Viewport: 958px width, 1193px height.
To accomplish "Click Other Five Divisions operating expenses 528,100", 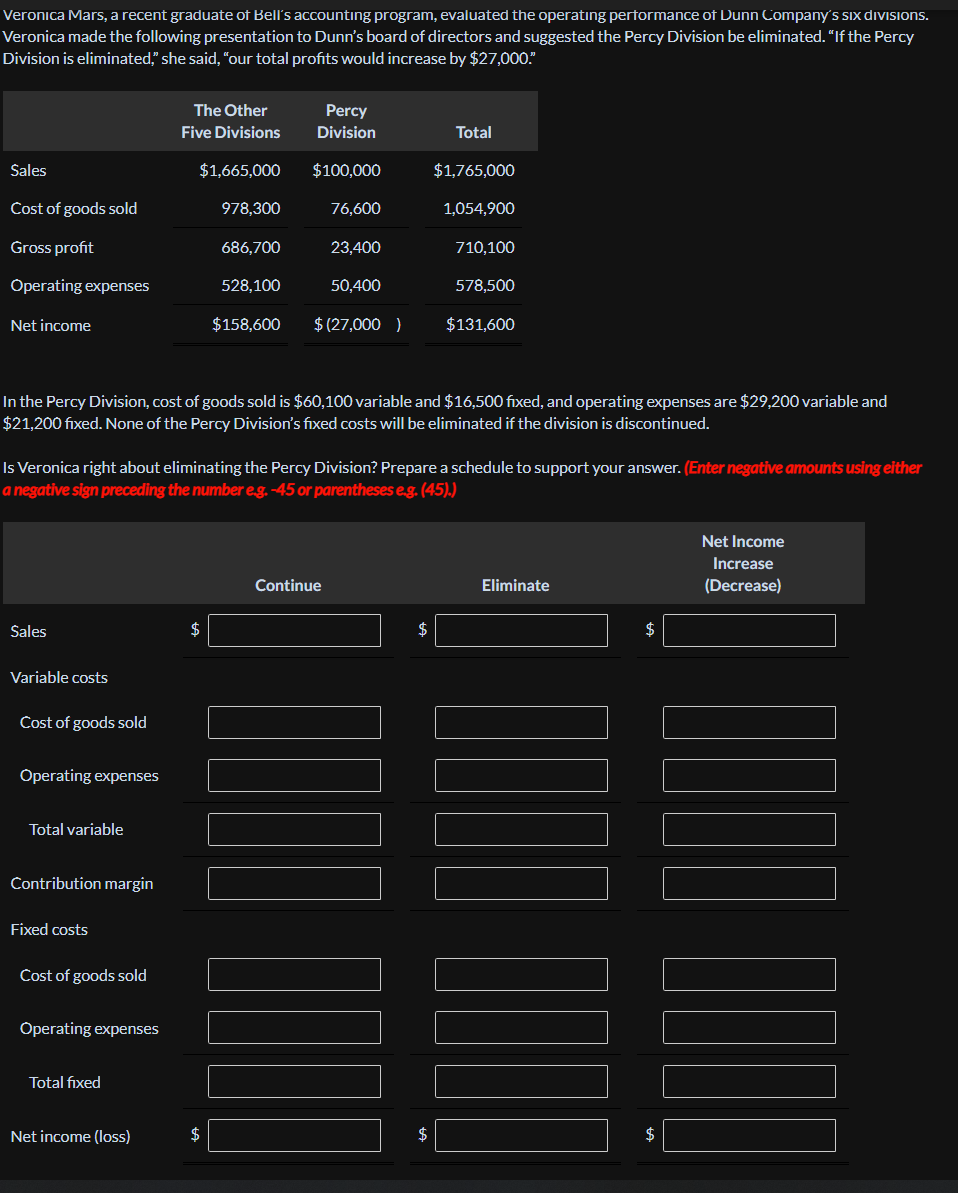I will (250, 285).
